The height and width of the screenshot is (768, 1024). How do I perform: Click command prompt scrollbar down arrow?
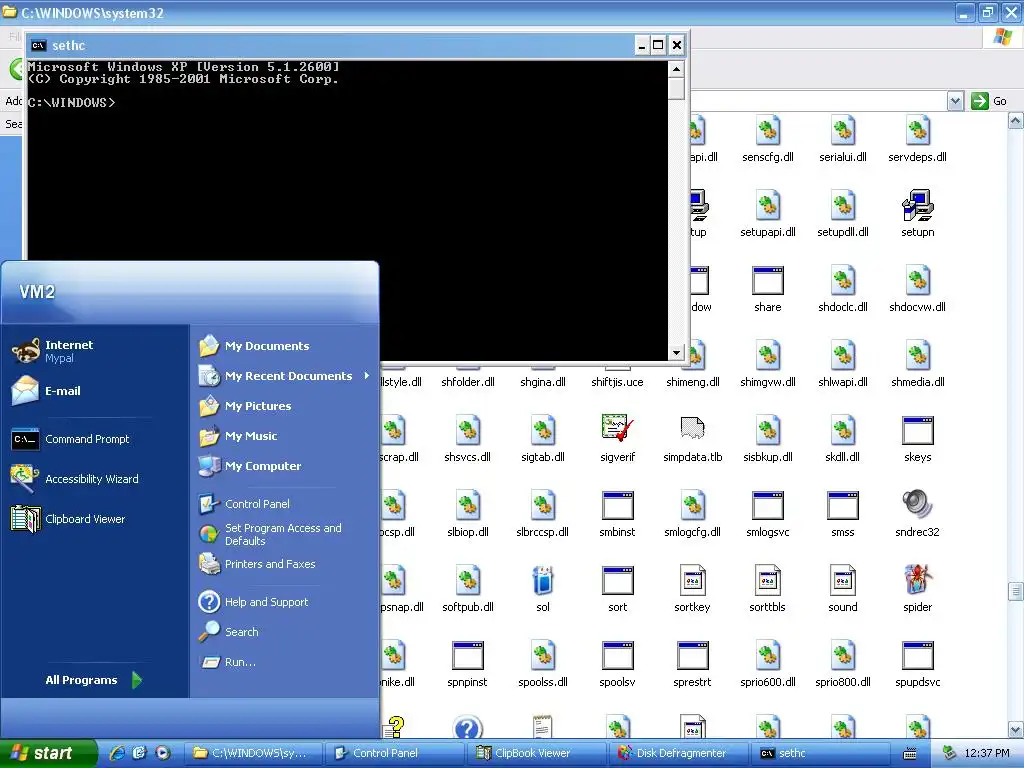[x=676, y=353]
